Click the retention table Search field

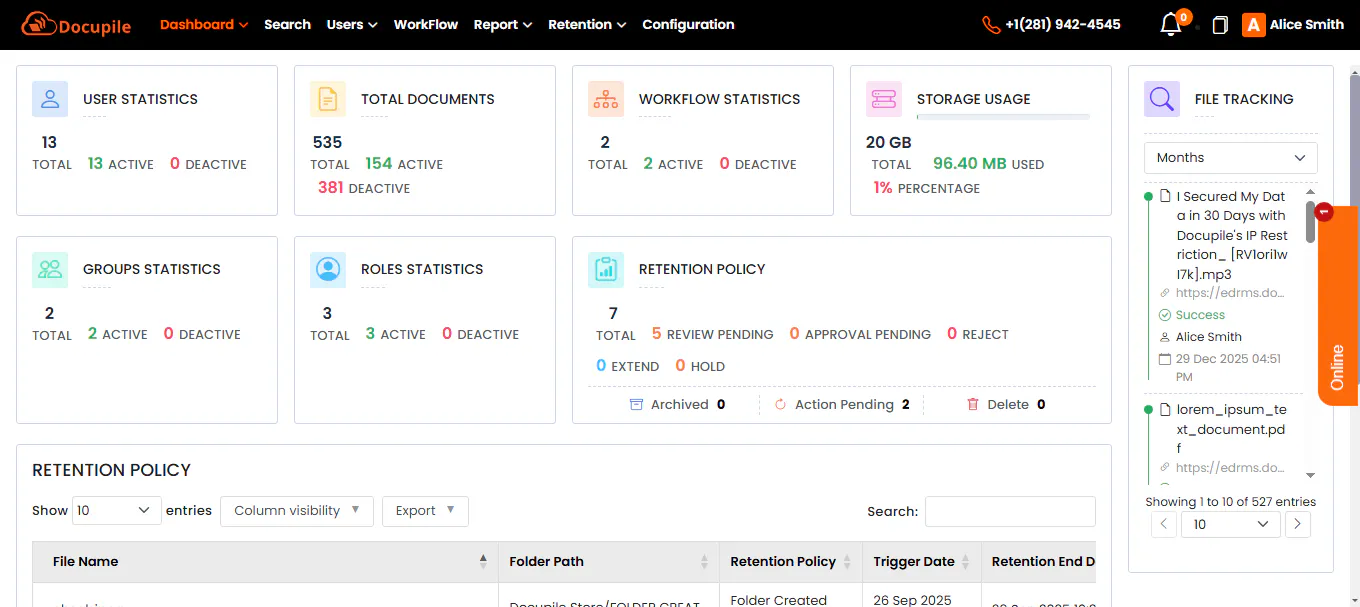pyautogui.click(x=1010, y=511)
